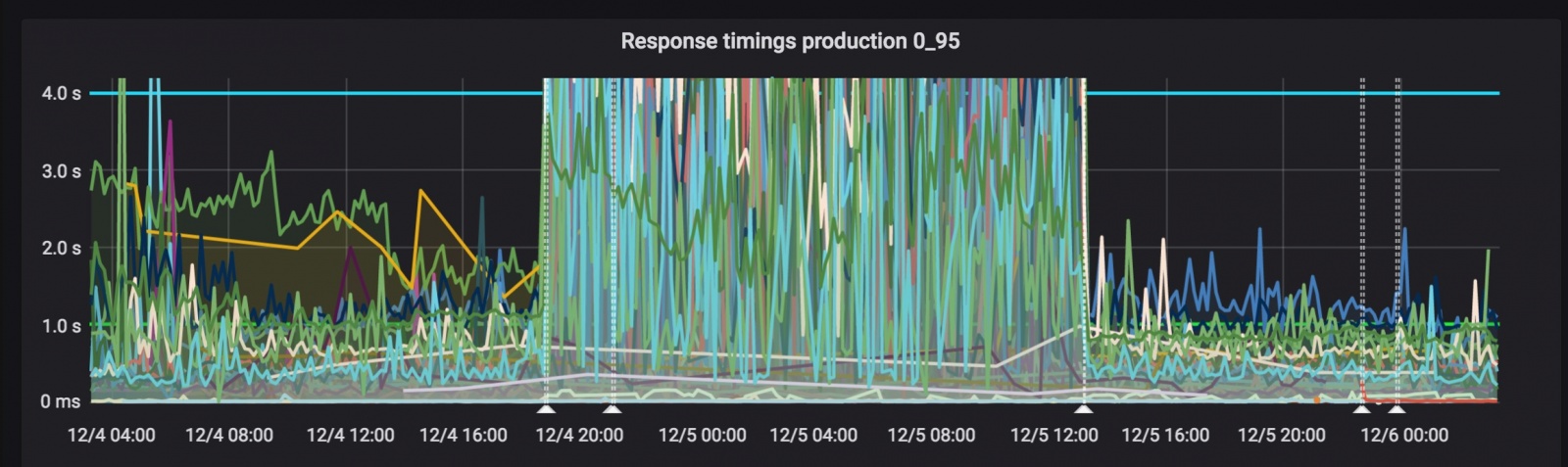Click the 3.0 s y-axis label
Viewport: 1568px width, 467px height.
(61, 171)
